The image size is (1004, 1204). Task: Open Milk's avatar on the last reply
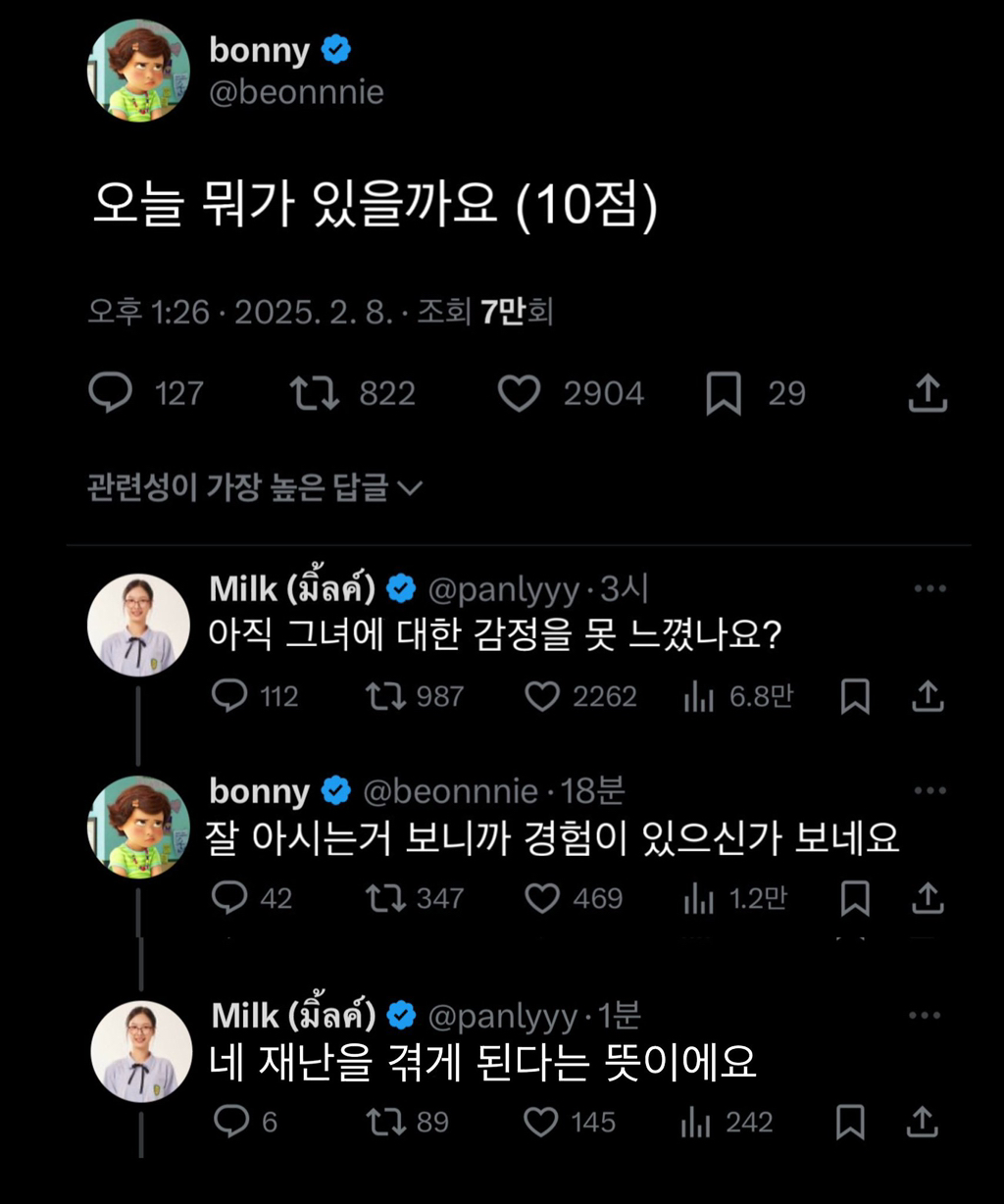[x=141, y=1051]
